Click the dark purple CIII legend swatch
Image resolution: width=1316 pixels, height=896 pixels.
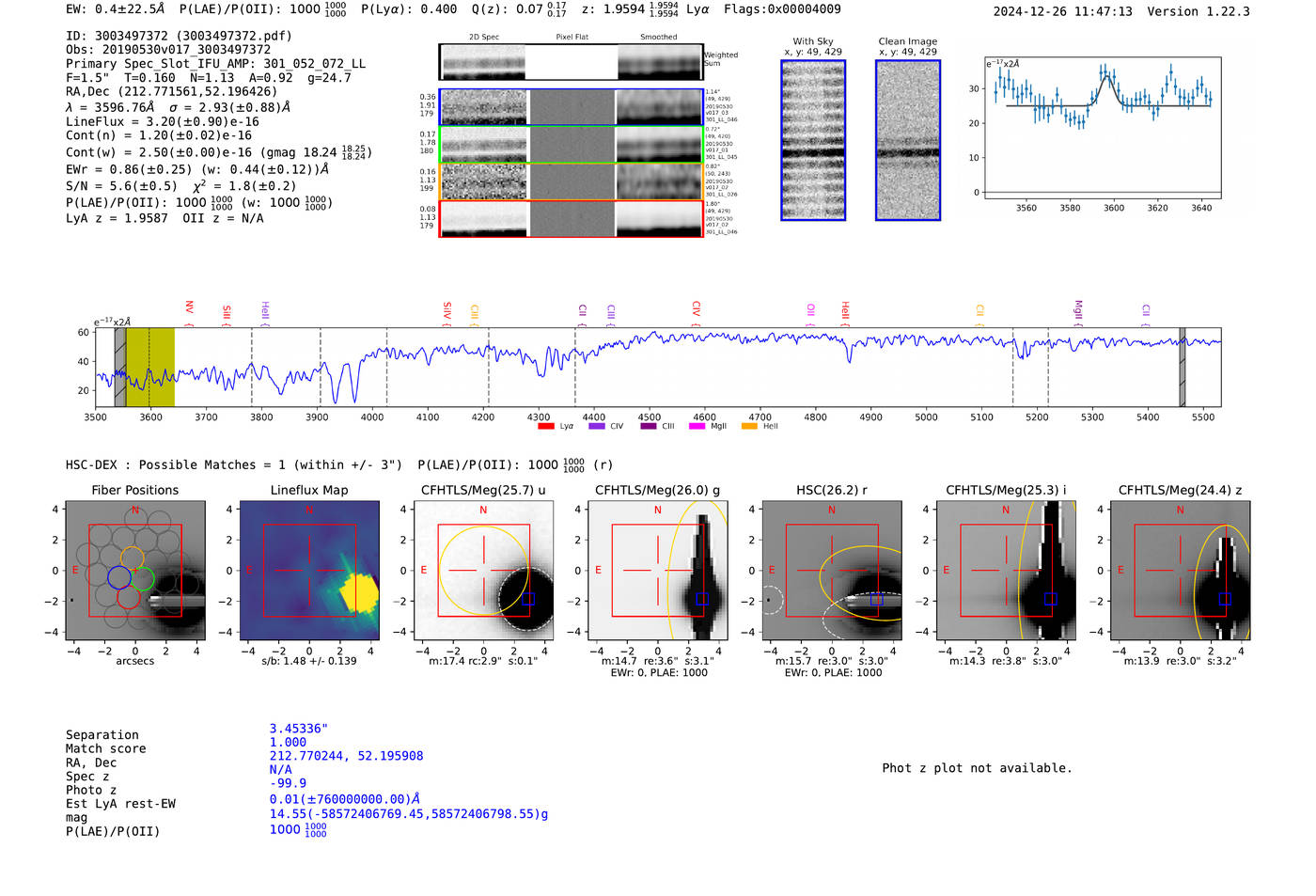coord(648,427)
